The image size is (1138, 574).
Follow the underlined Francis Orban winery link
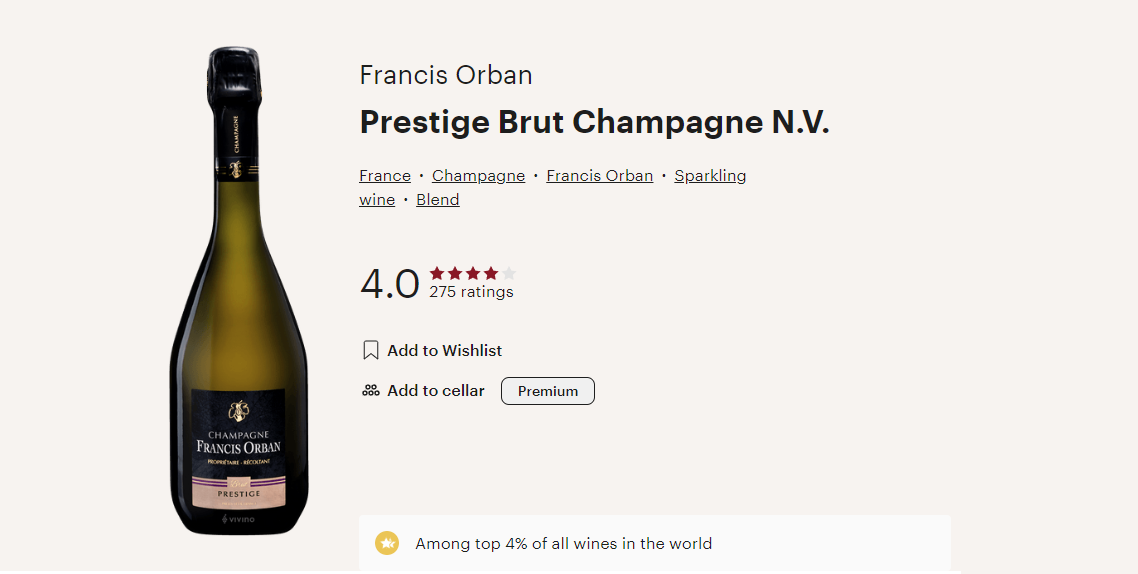point(599,176)
